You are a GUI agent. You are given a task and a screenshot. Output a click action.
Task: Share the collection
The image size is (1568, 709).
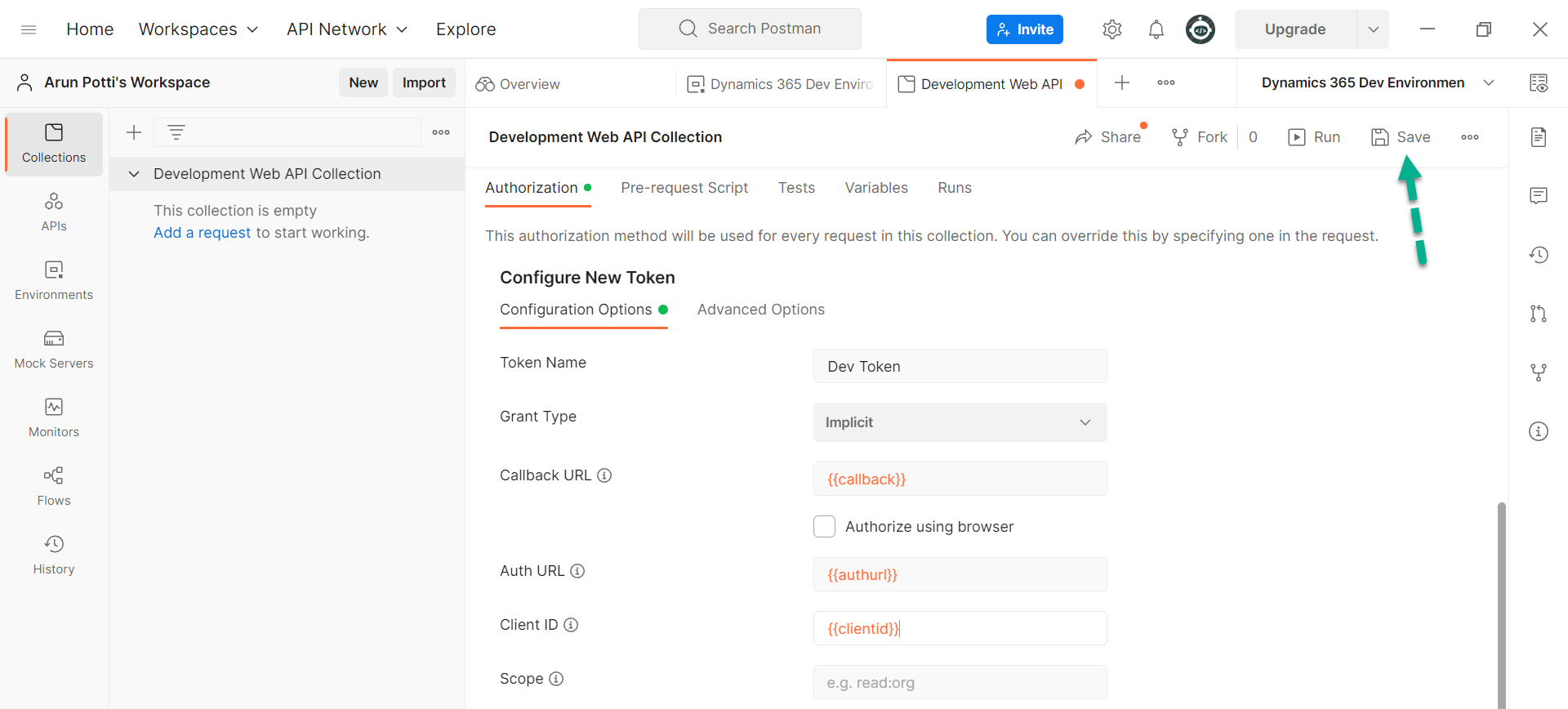pyautogui.click(x=1107, y=137)
